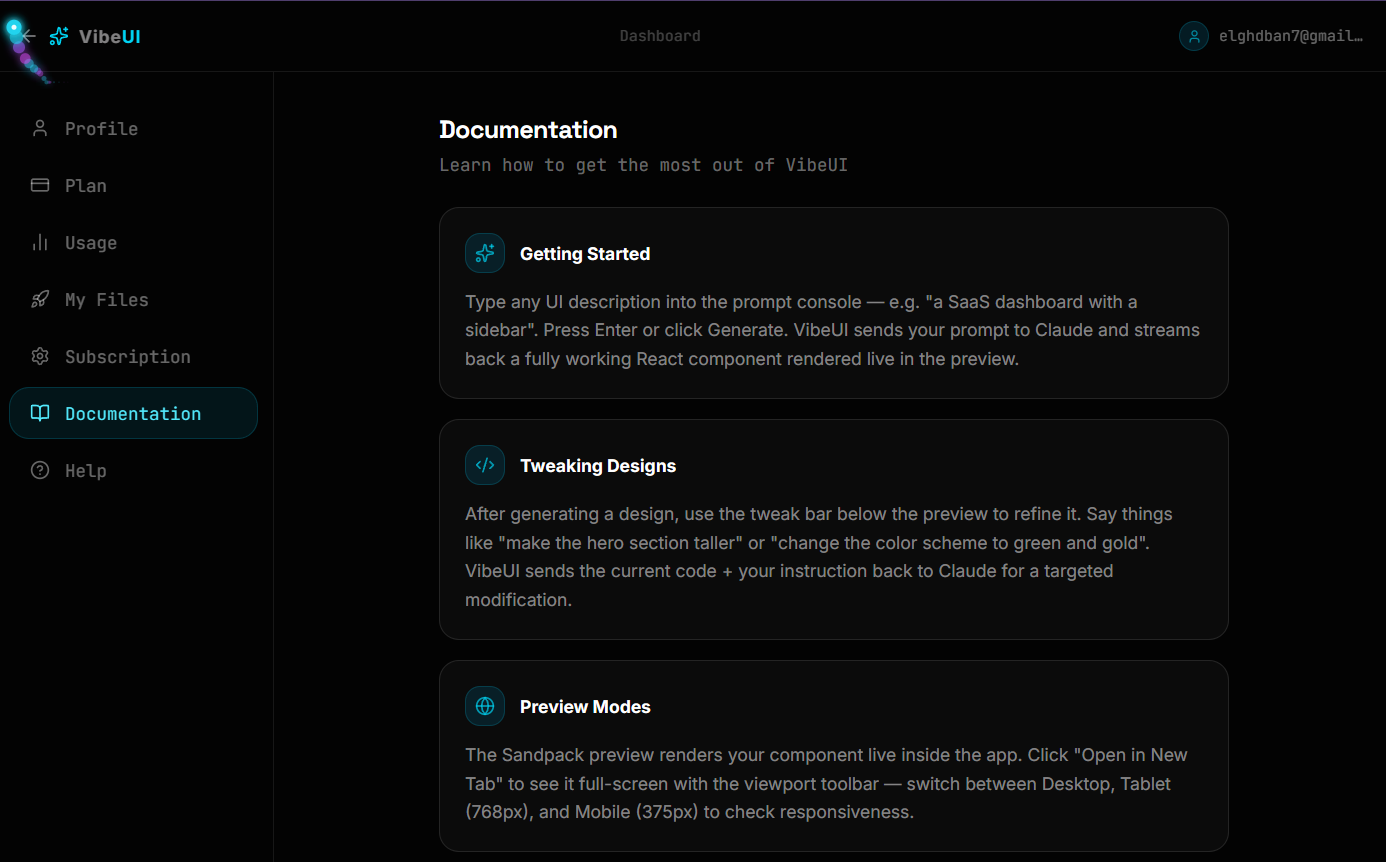Screen dimensions: 1386x862
Task: Click the Tweaking Designs description paragraph
Action: (x=819, y=557)
